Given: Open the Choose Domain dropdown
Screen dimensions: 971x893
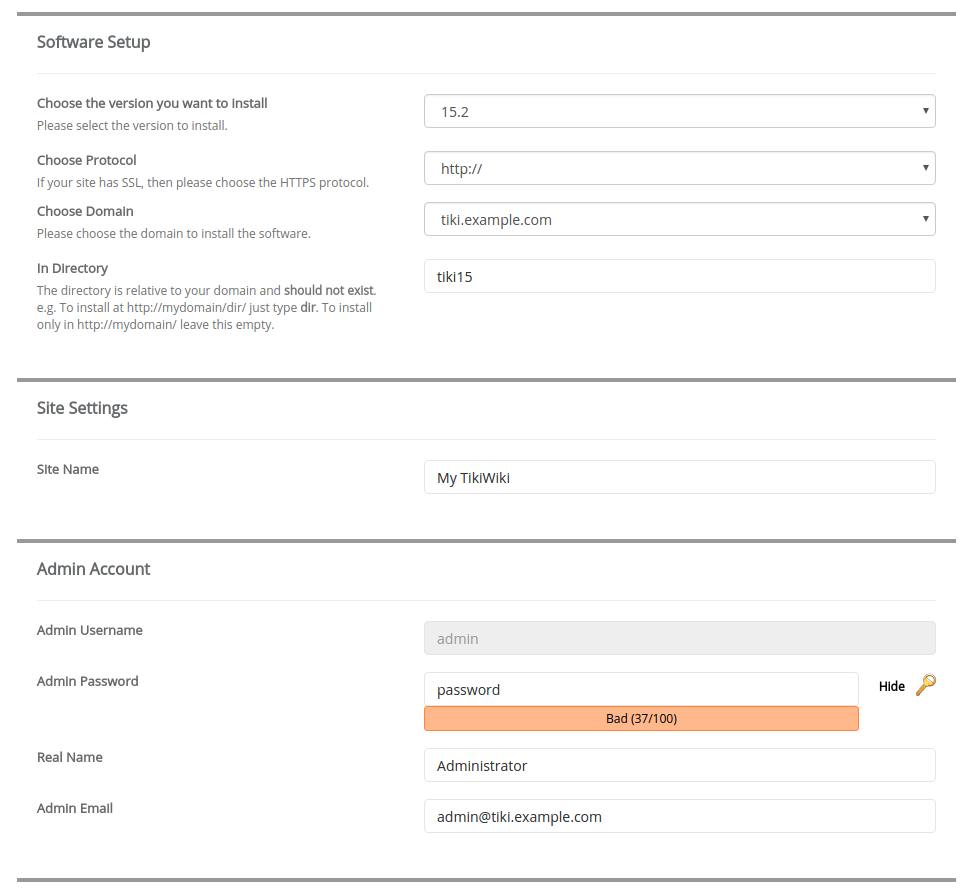Looking at the screenshot, I should pyautogui.click(x=679, y=220).
